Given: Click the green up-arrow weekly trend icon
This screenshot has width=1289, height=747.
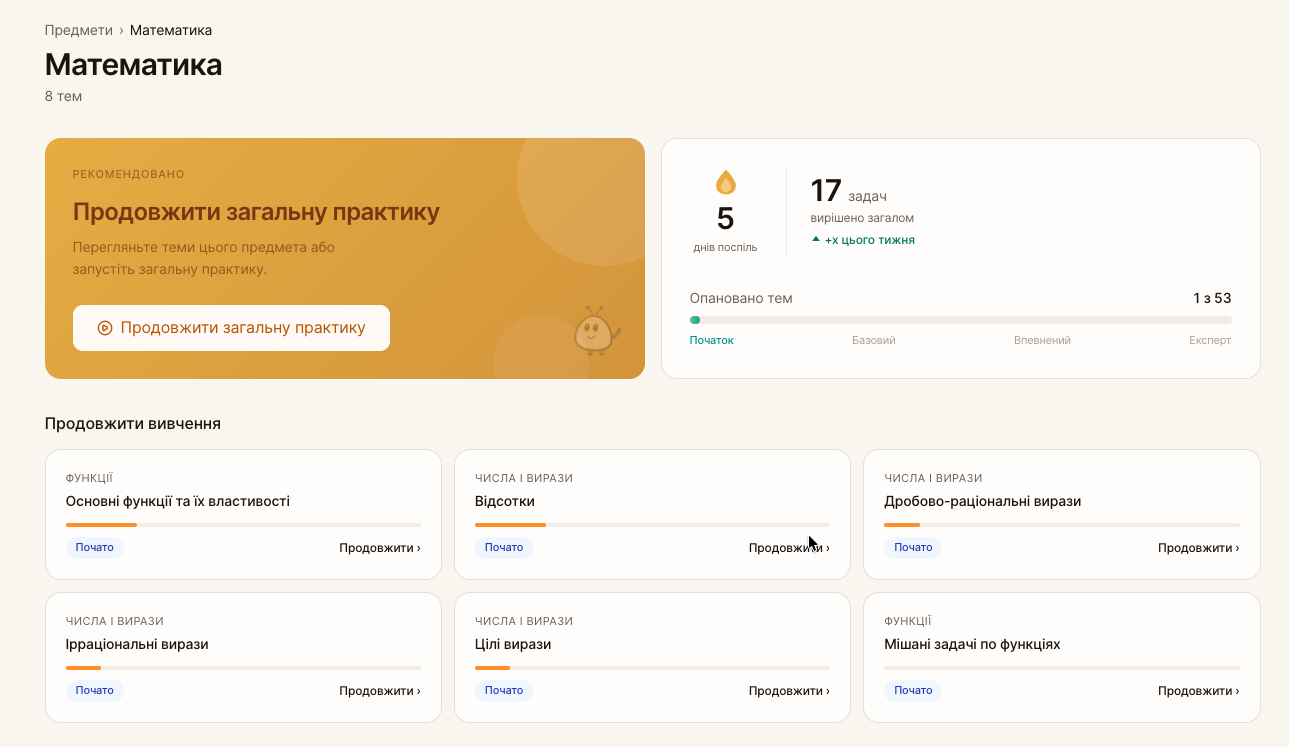Looking at the screenshot, I should [816, 240].
